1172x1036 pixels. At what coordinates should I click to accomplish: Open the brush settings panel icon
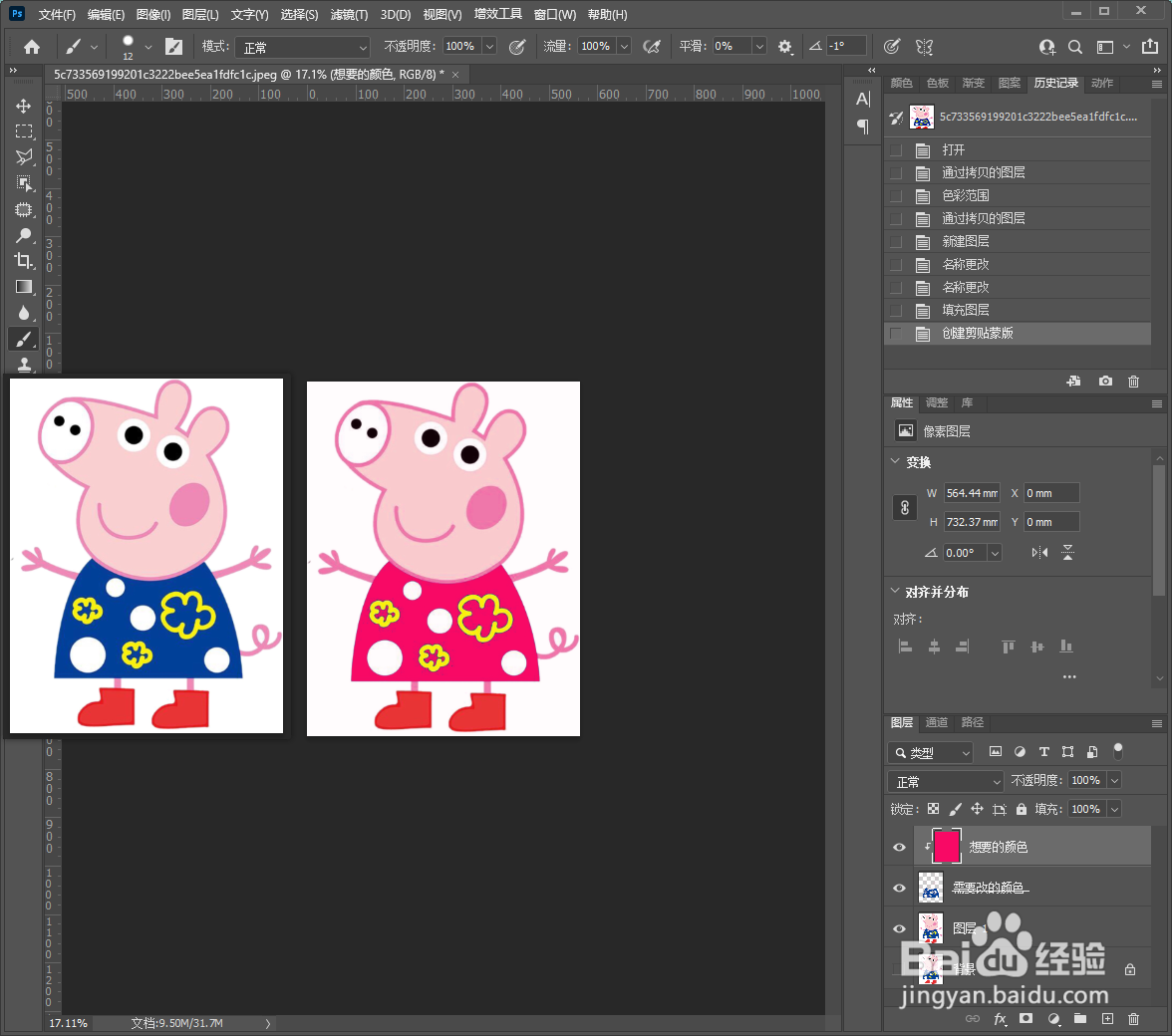point(173,47)
